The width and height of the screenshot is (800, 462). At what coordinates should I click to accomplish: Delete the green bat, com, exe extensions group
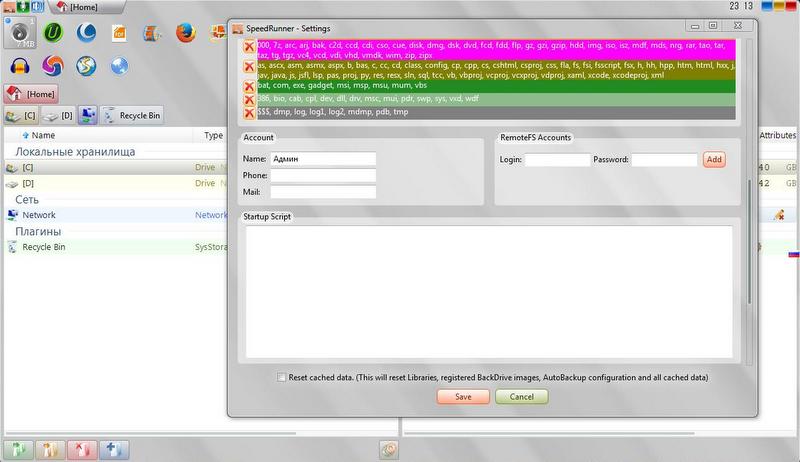[x=249, y=86]
